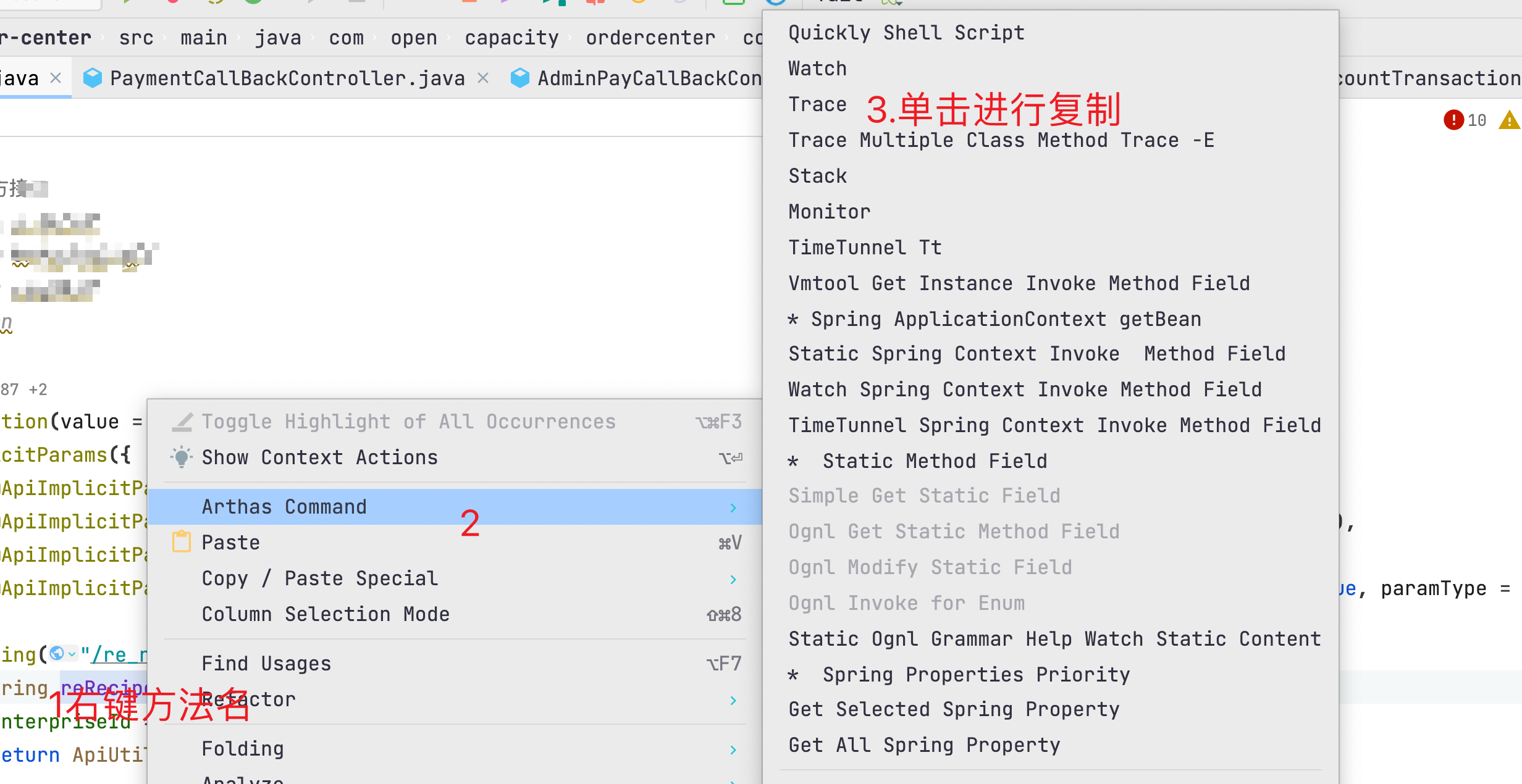Screen dimensions: 1522x784
Task: Click the Show Context Actions lightbulb icon
Action: (182, 457)
